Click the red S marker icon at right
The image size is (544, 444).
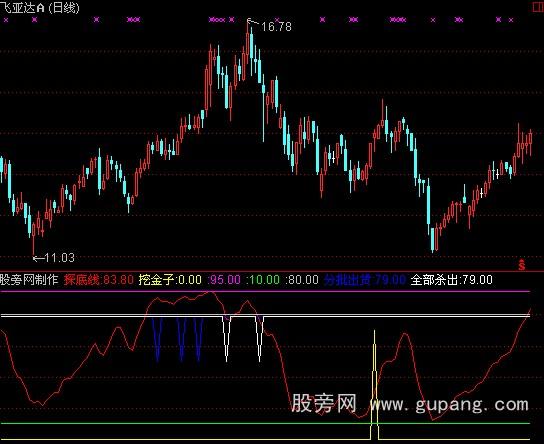(521, 265)
